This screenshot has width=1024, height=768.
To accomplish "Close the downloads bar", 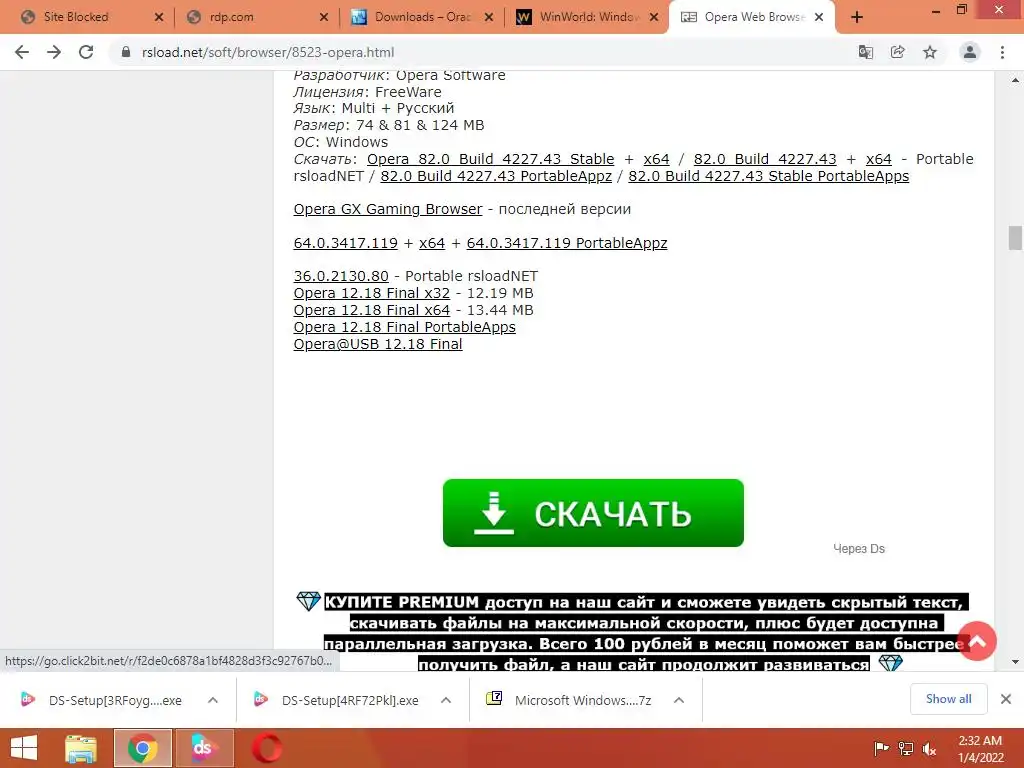I will click(x=1006, y=699).
